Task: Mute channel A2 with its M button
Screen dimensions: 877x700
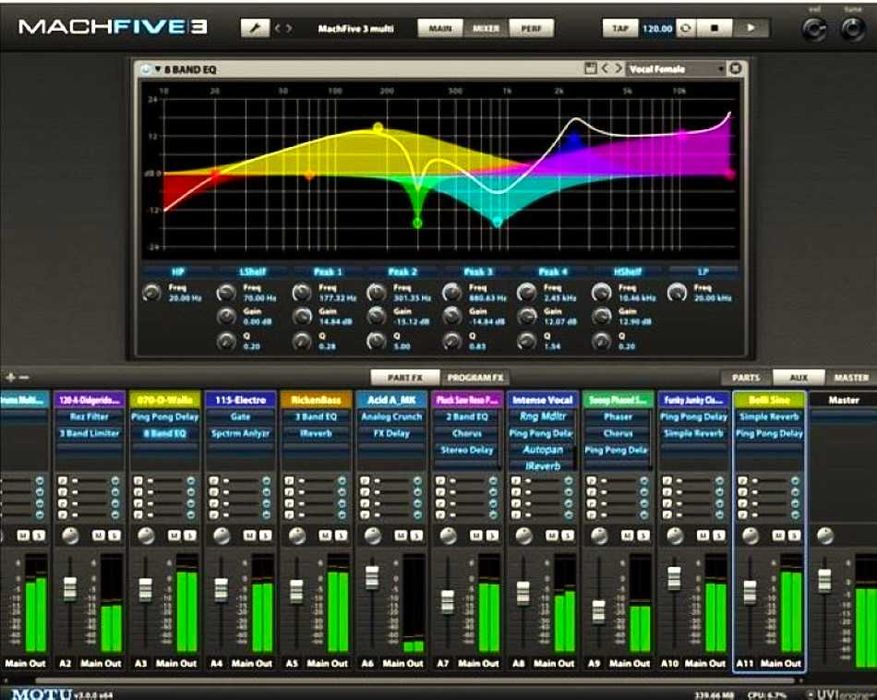Action: [98, 536]
